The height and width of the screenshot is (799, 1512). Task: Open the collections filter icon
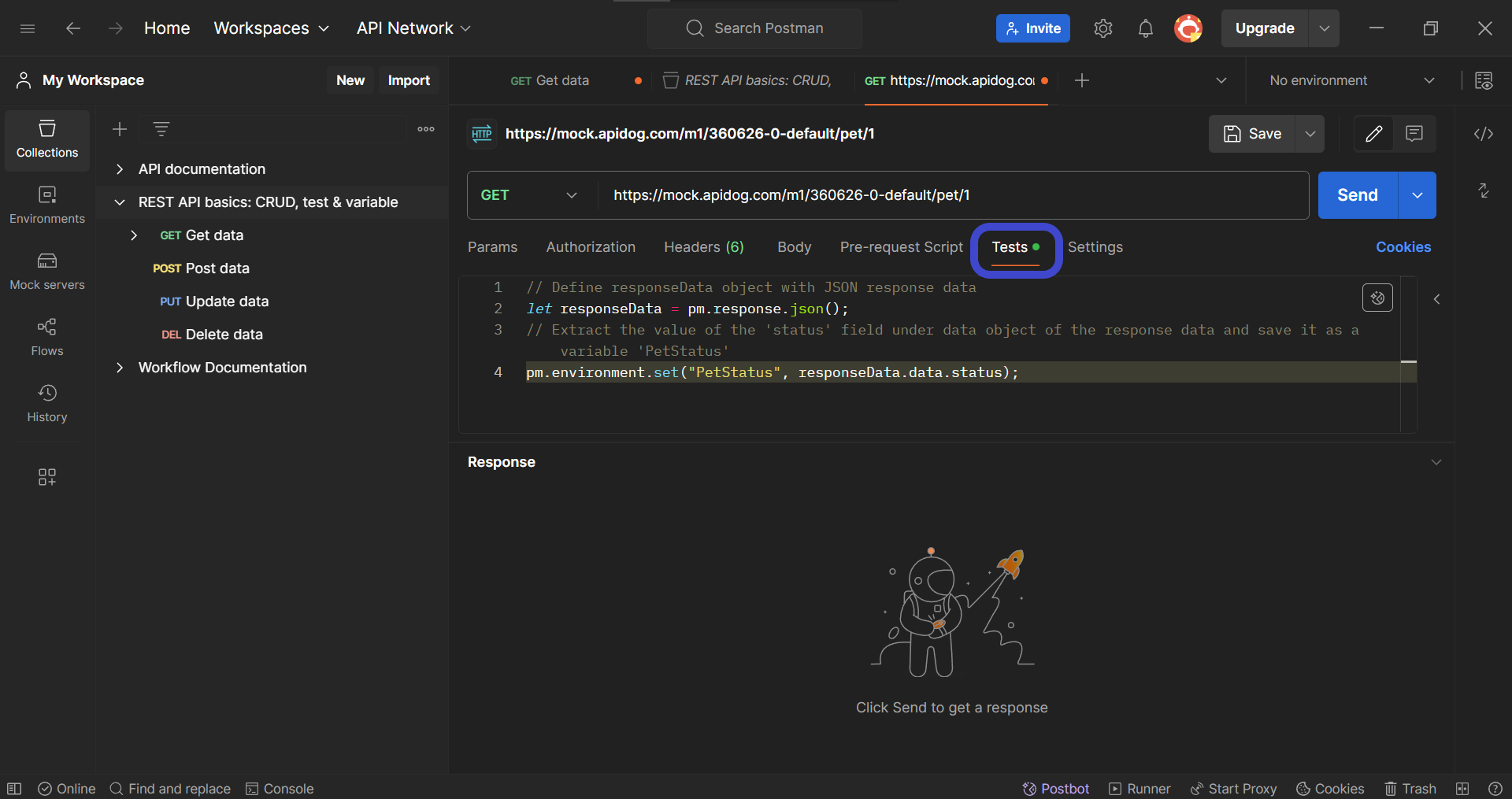[161, 129]
